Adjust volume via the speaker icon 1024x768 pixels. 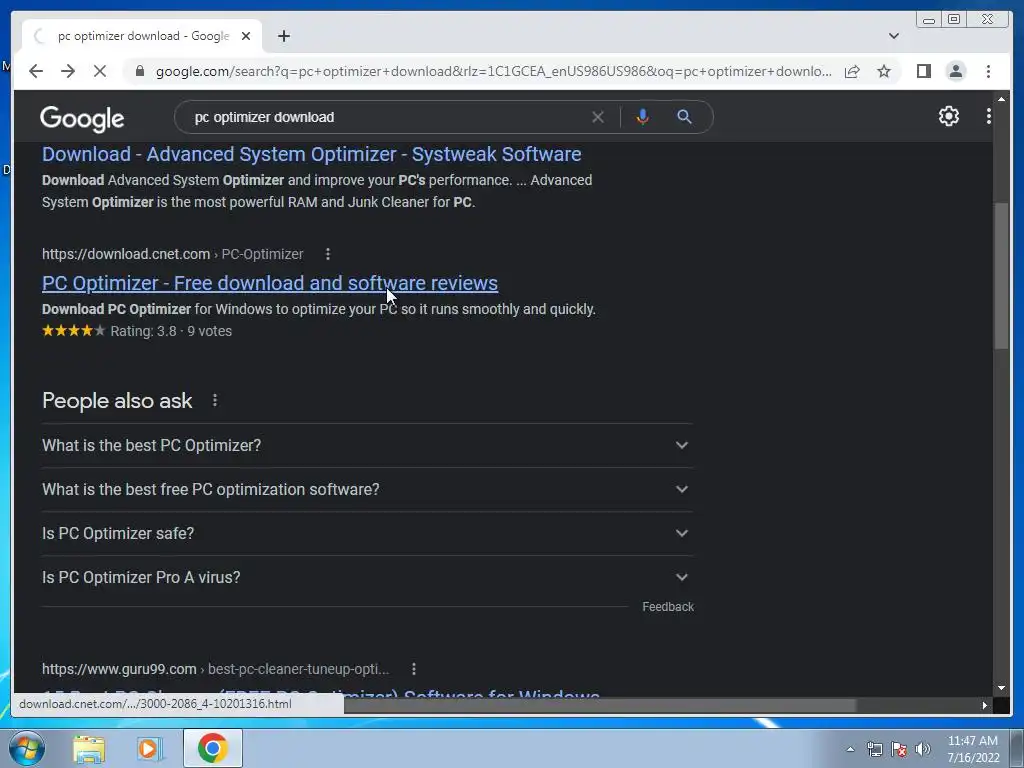(x=923, y=749)
